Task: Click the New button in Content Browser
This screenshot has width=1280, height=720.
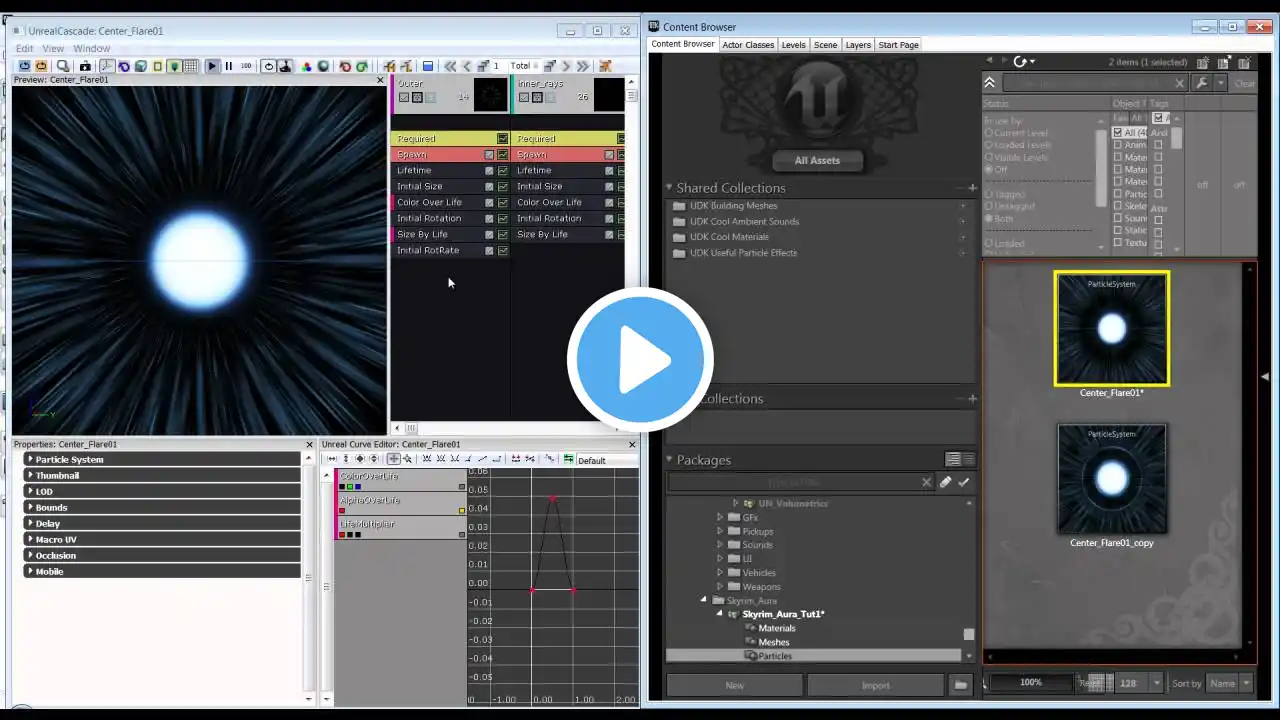Action: click(734, 685)
